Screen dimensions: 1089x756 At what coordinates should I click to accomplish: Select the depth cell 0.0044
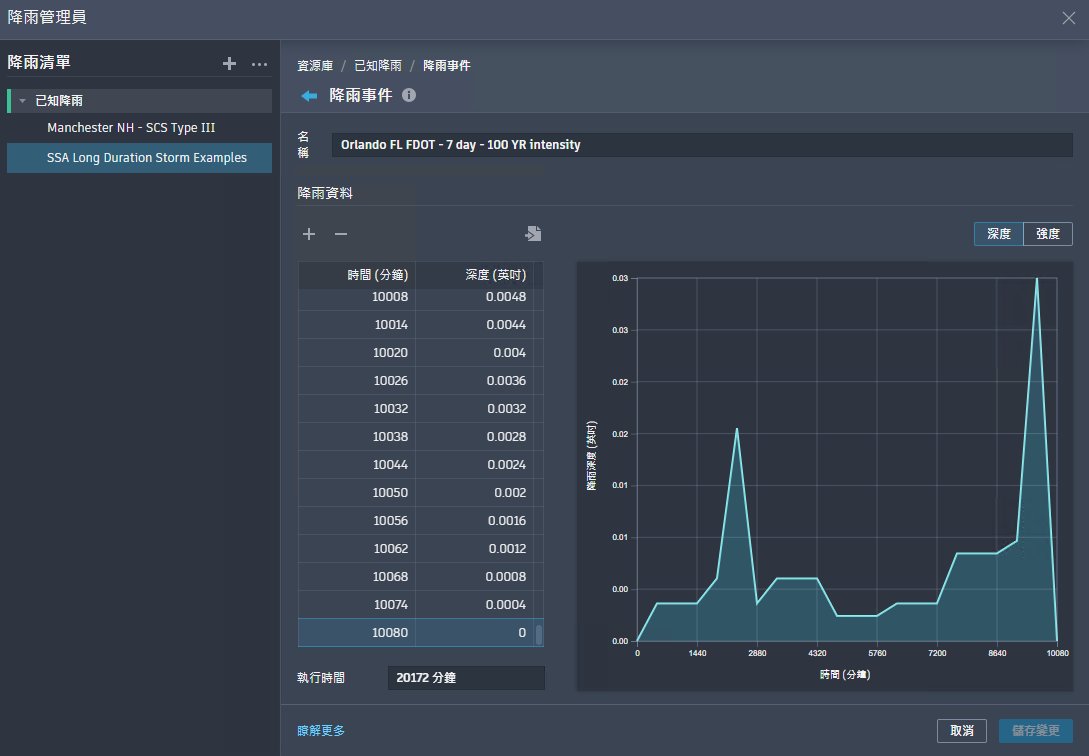coord(475,325)
